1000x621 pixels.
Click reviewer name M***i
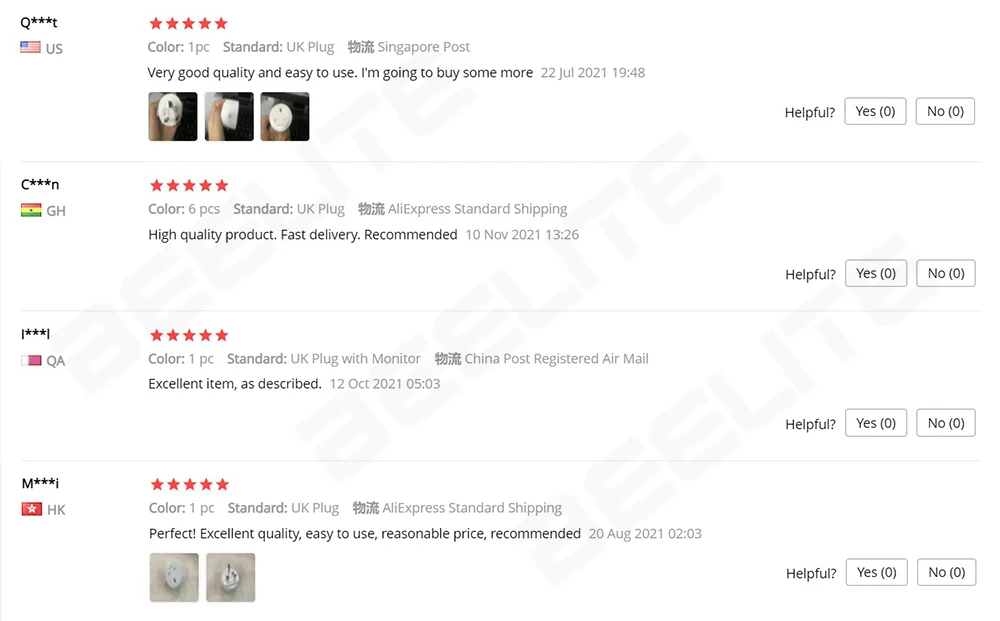pyautogui.click(x=40, y=483)
